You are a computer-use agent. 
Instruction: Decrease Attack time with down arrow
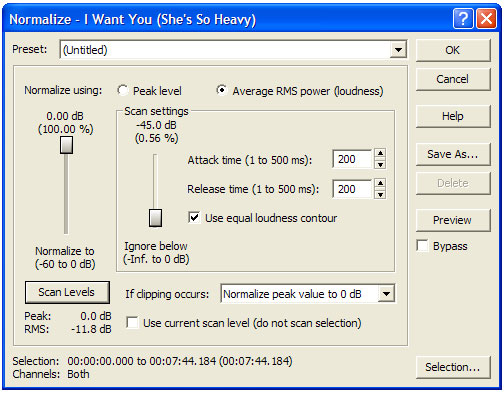coord(380,164)
